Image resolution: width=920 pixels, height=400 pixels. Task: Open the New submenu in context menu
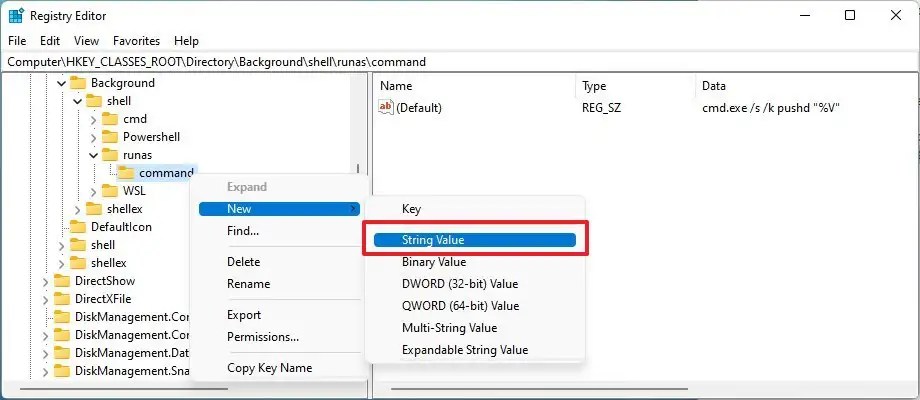pos(279,209)
